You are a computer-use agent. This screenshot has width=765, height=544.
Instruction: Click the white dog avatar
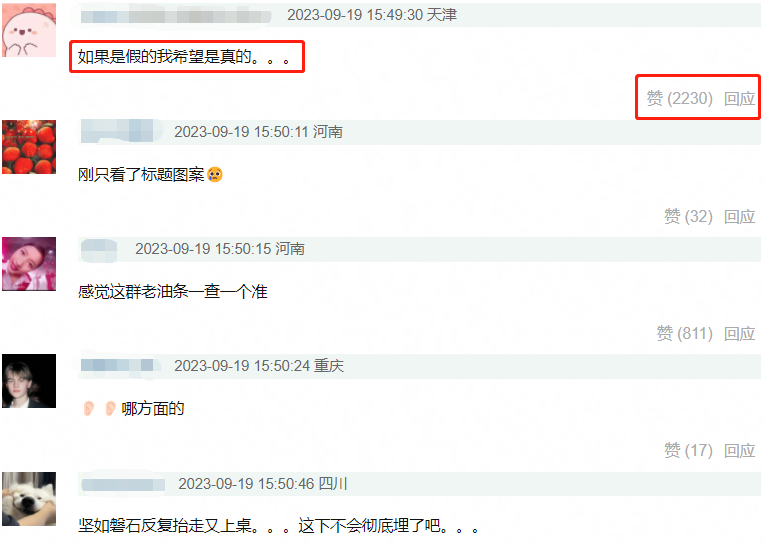(x=29, y=499)
